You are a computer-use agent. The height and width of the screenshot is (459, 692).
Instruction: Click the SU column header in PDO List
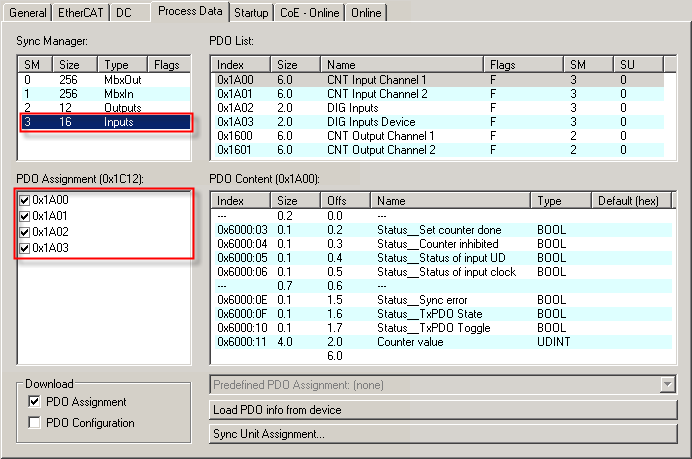[x=638, y=65]
